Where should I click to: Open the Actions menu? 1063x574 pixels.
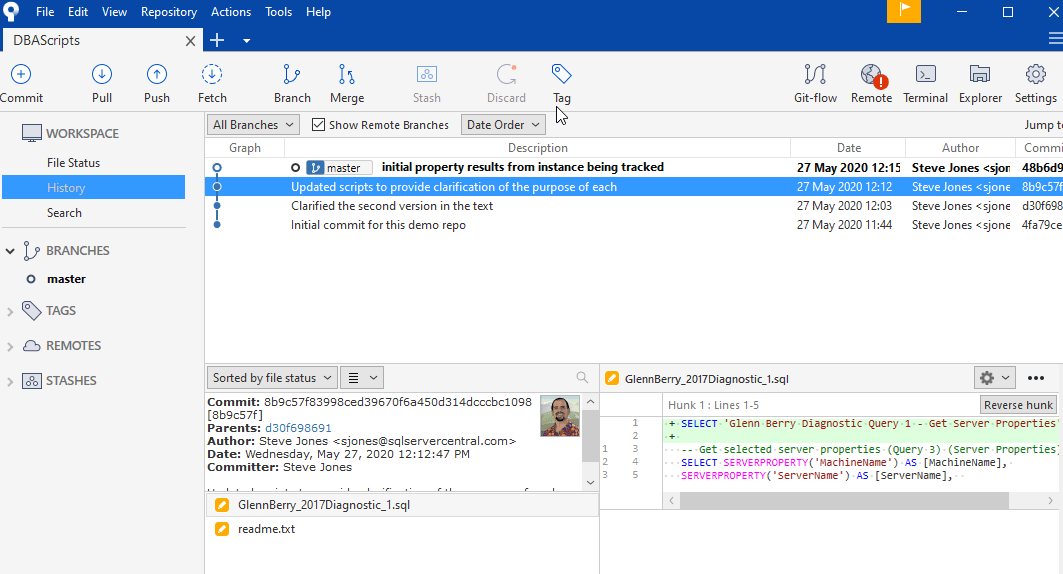[231, 12]
